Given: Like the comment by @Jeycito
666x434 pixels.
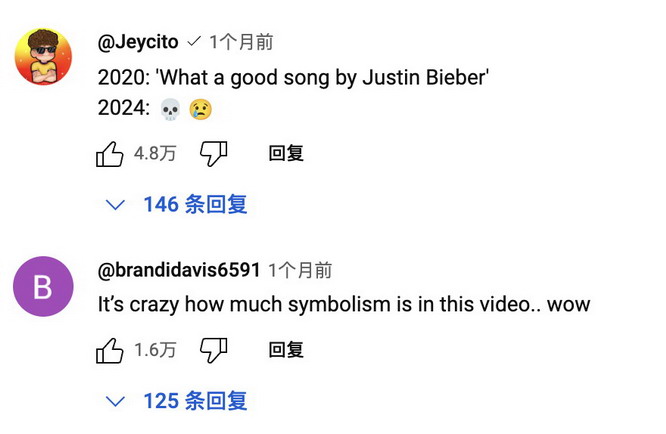Looking at the screenshot, I should pyautogui.click(x=109, y=154).
